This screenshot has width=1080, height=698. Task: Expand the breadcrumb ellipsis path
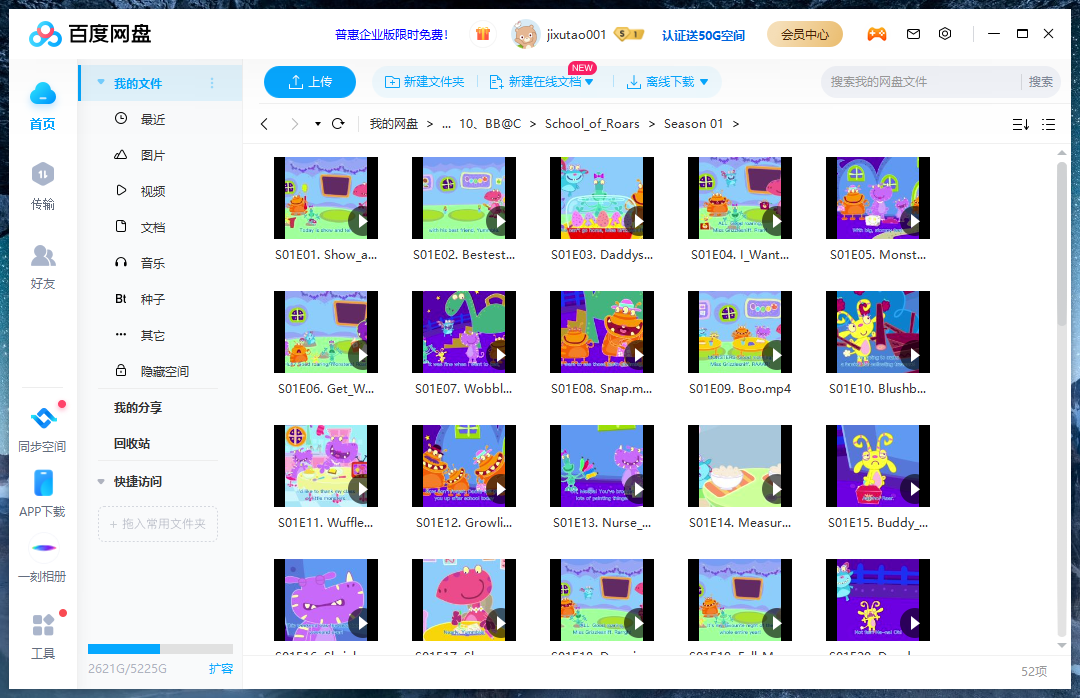click(446, 124)
